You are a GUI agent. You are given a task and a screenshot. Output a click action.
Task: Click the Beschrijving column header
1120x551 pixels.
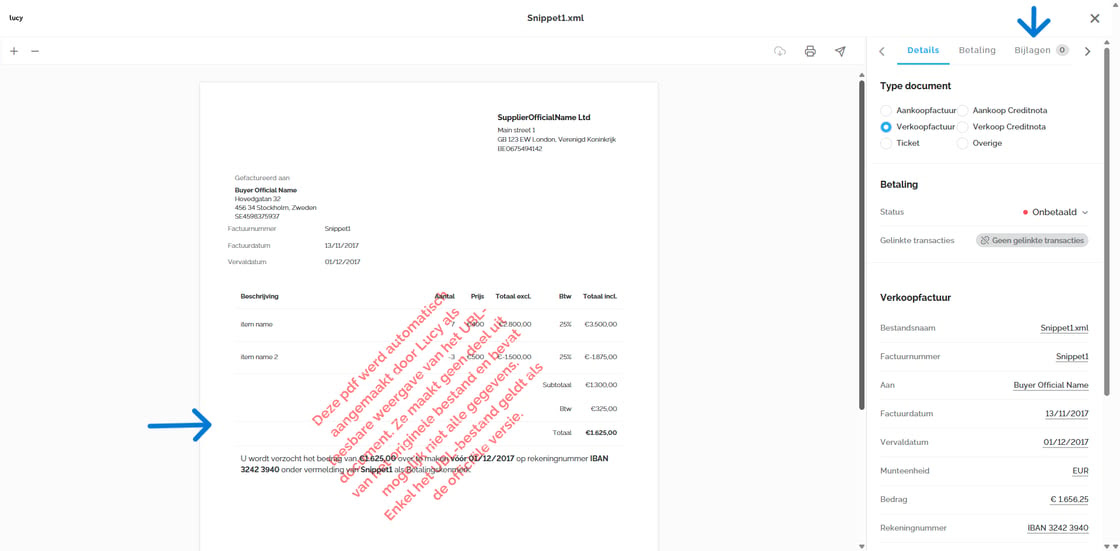coord(259,295)
